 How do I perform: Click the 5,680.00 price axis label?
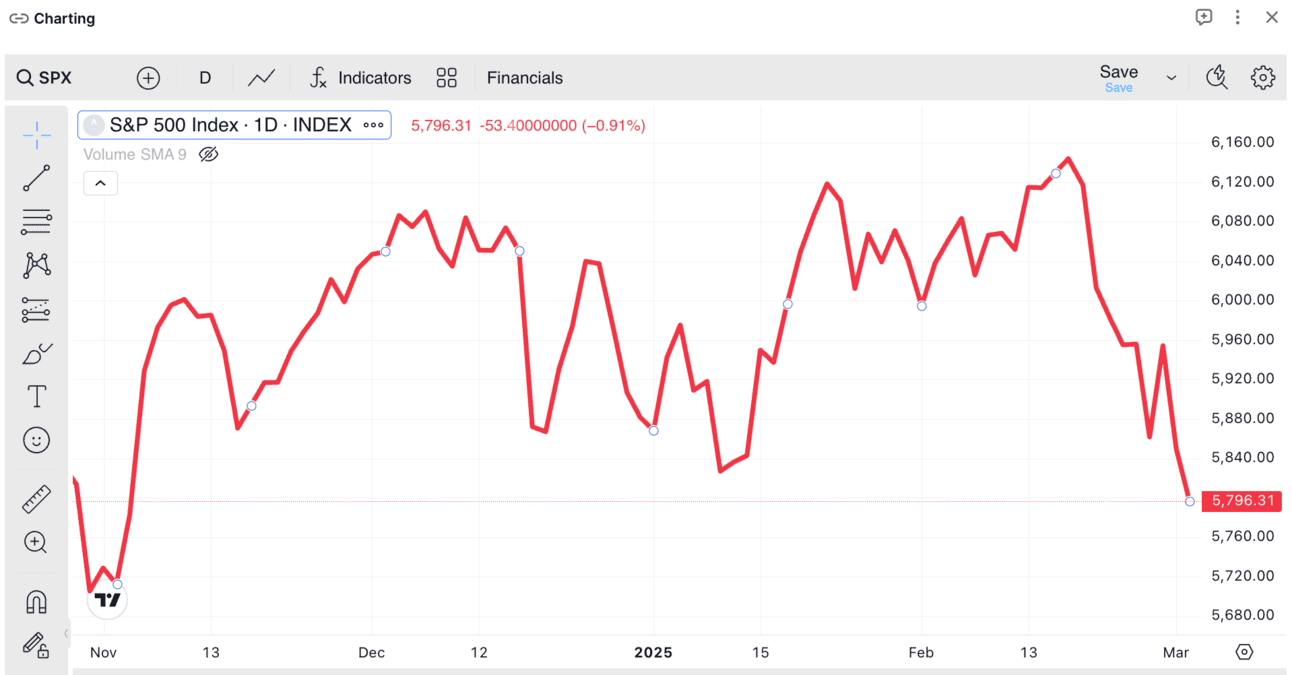[1242, 615]
